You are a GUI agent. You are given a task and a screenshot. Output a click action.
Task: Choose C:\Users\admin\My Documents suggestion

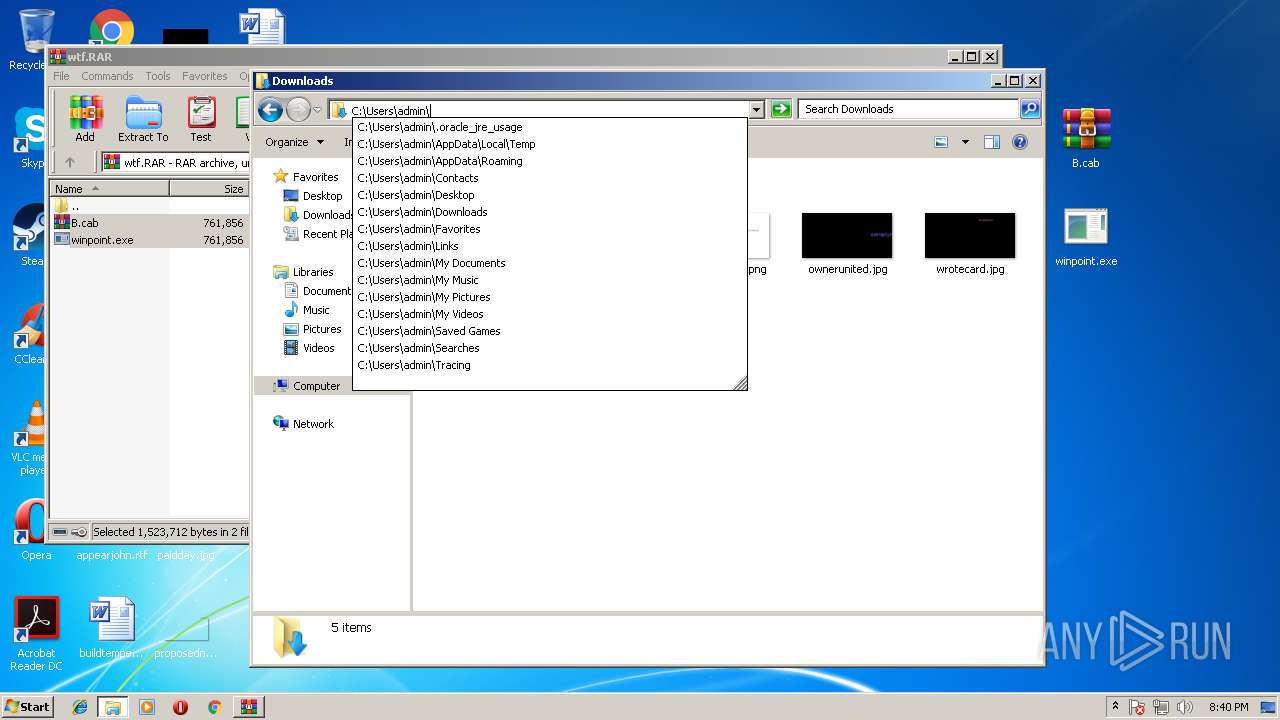[x=550, y=263]
